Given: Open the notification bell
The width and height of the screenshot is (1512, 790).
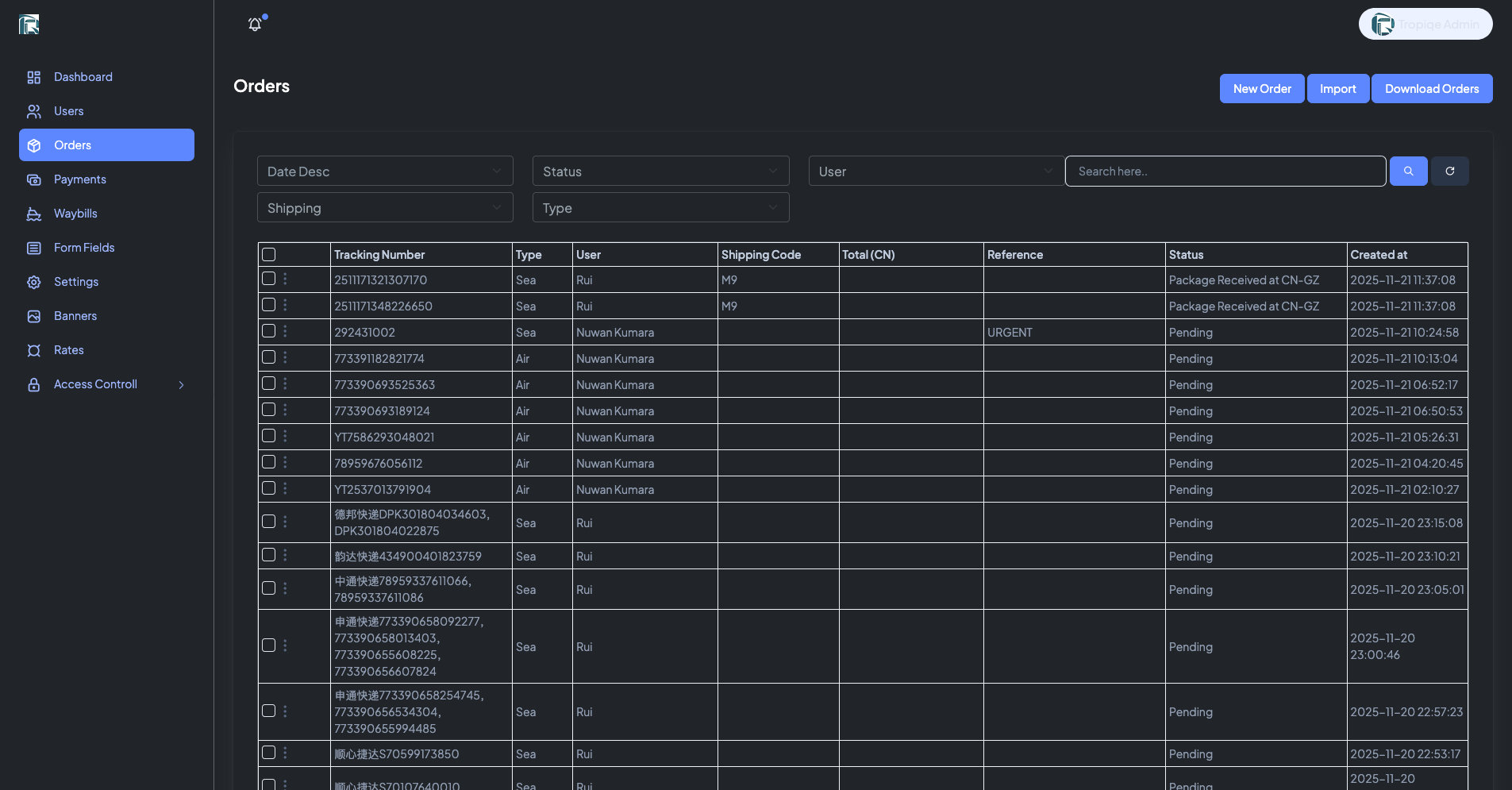Looking at the screenshot, I should point(255,24).
